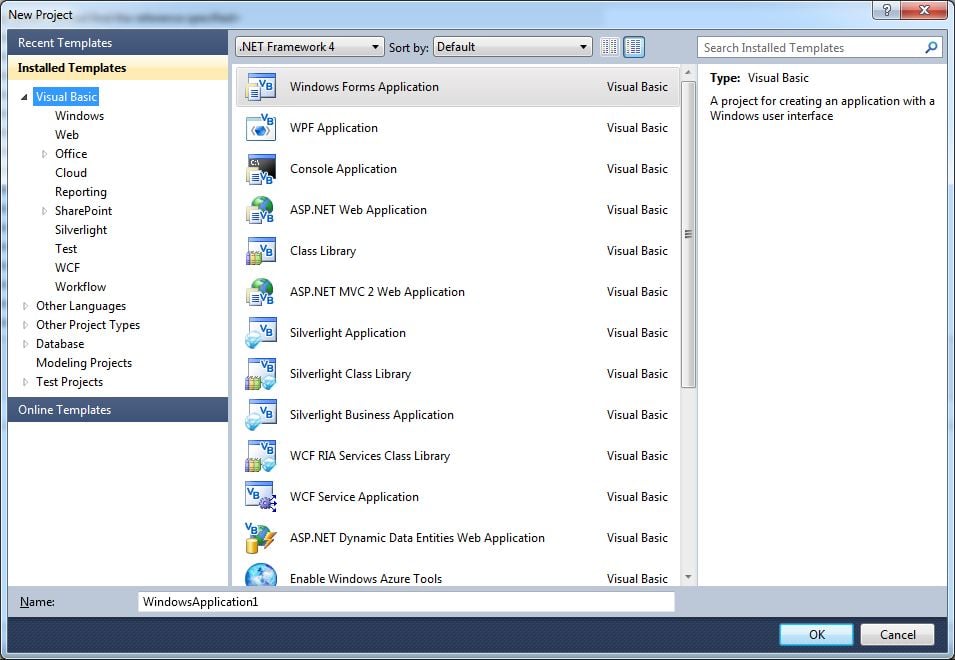
Task: Select the Windows Forms Application template icon
Action: [261, 86]
